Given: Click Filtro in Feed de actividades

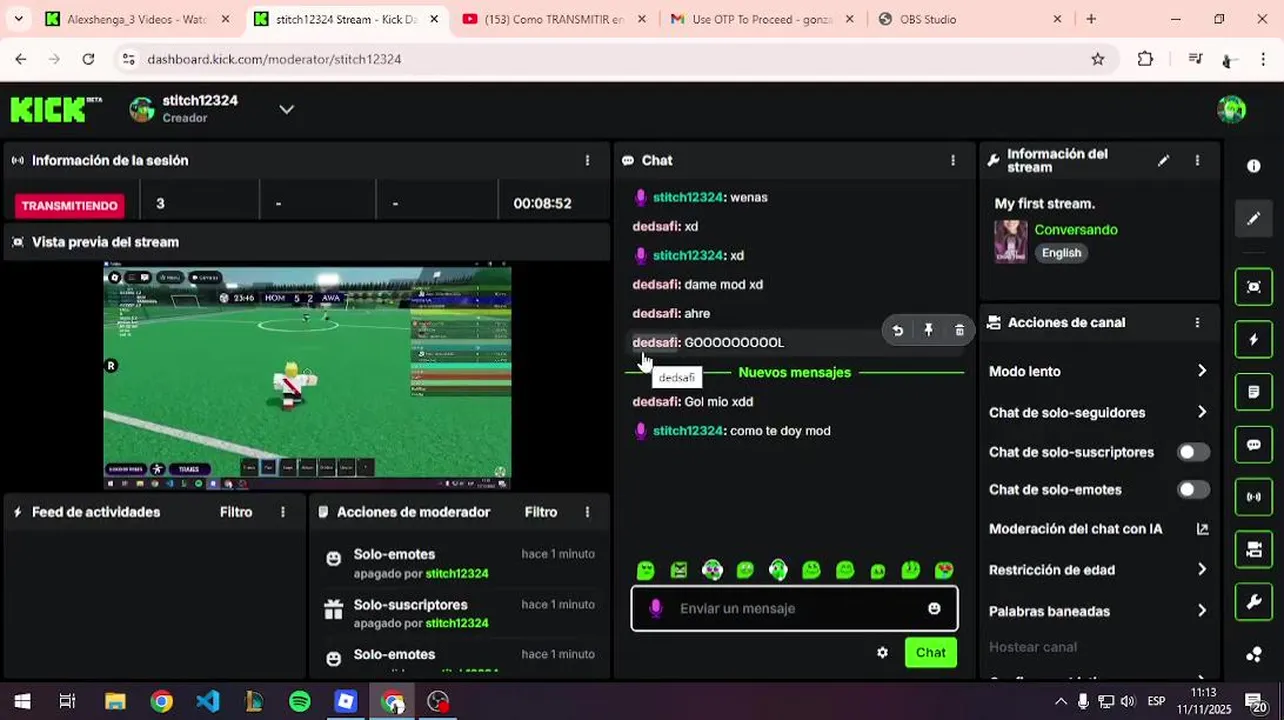Looking at the screenshot, I should 236,512.
